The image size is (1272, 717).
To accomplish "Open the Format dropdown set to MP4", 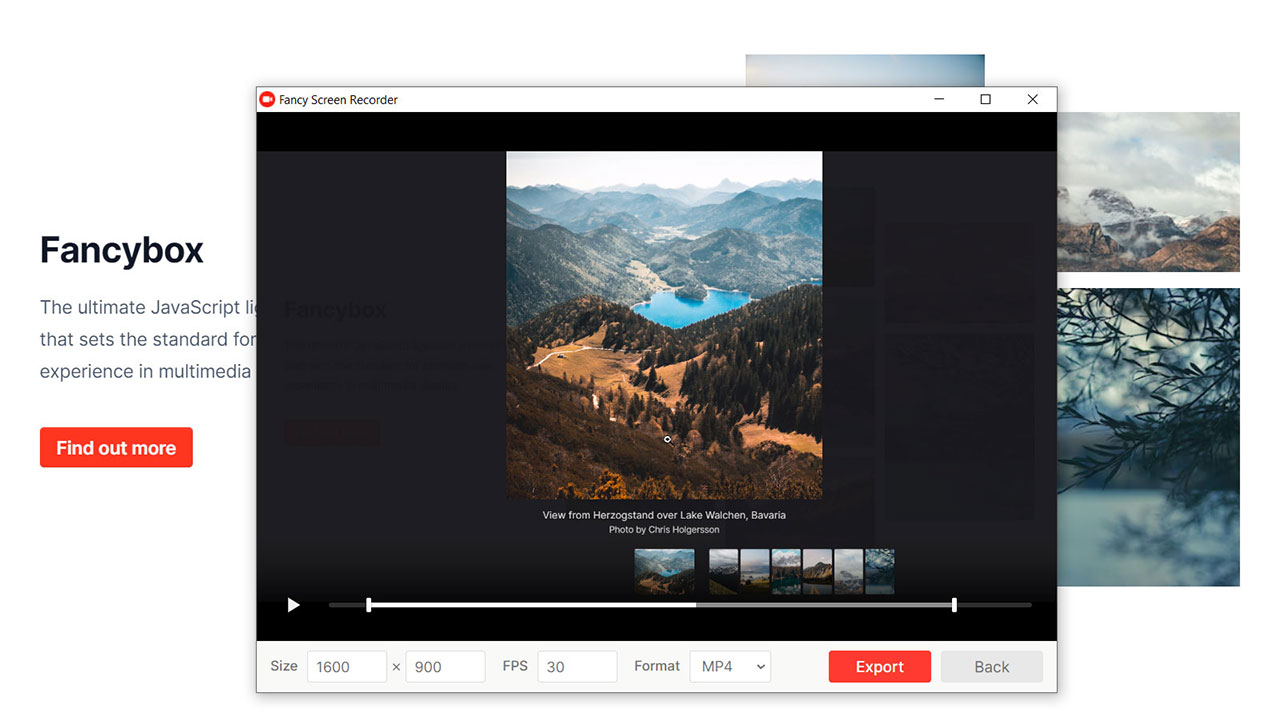I will [x=730, y=667].
